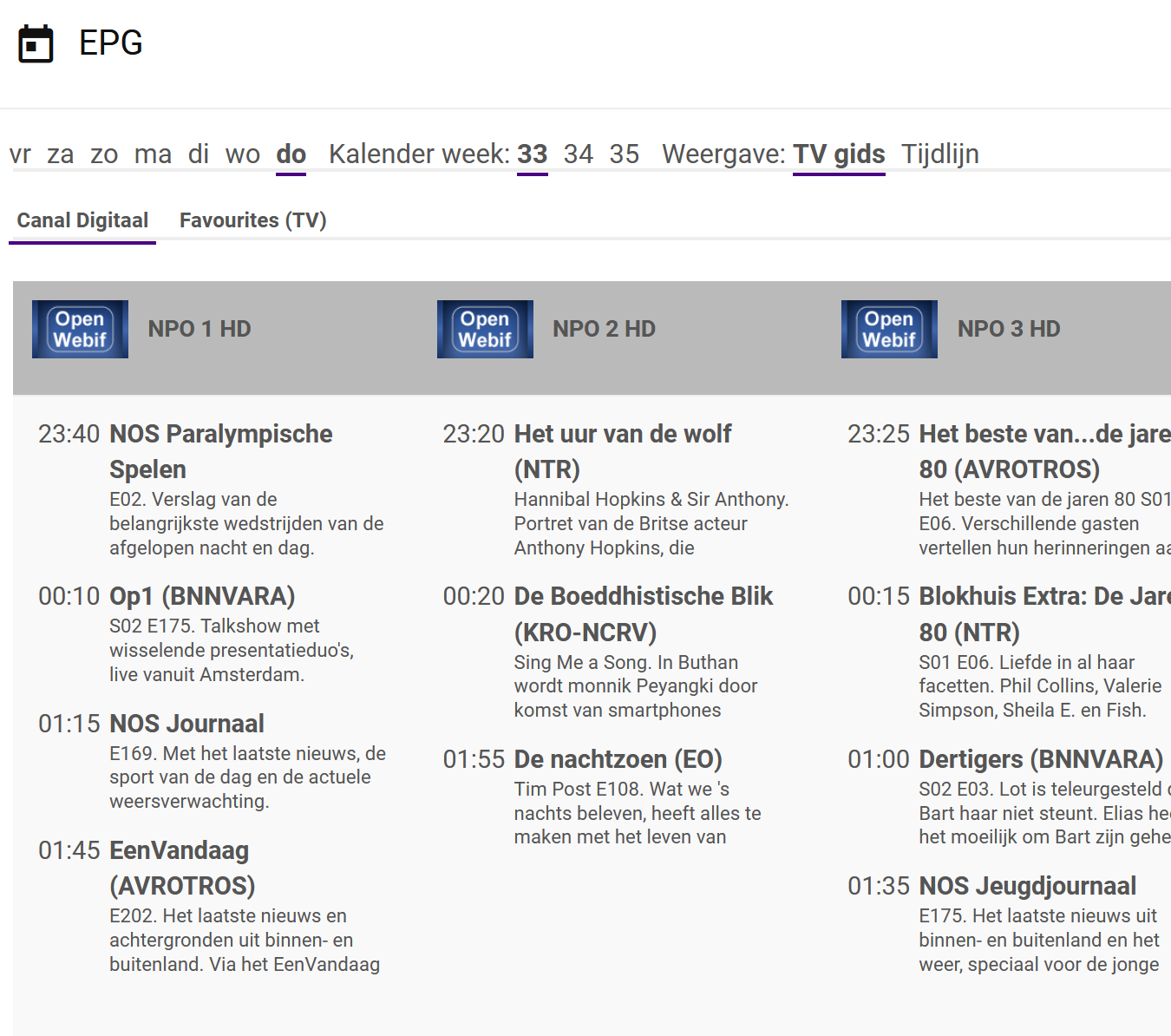This screenshot has width=1171, height=1036.
Task: Click the 01:15 time on NPO 1
Action: (x=69, y=724)
